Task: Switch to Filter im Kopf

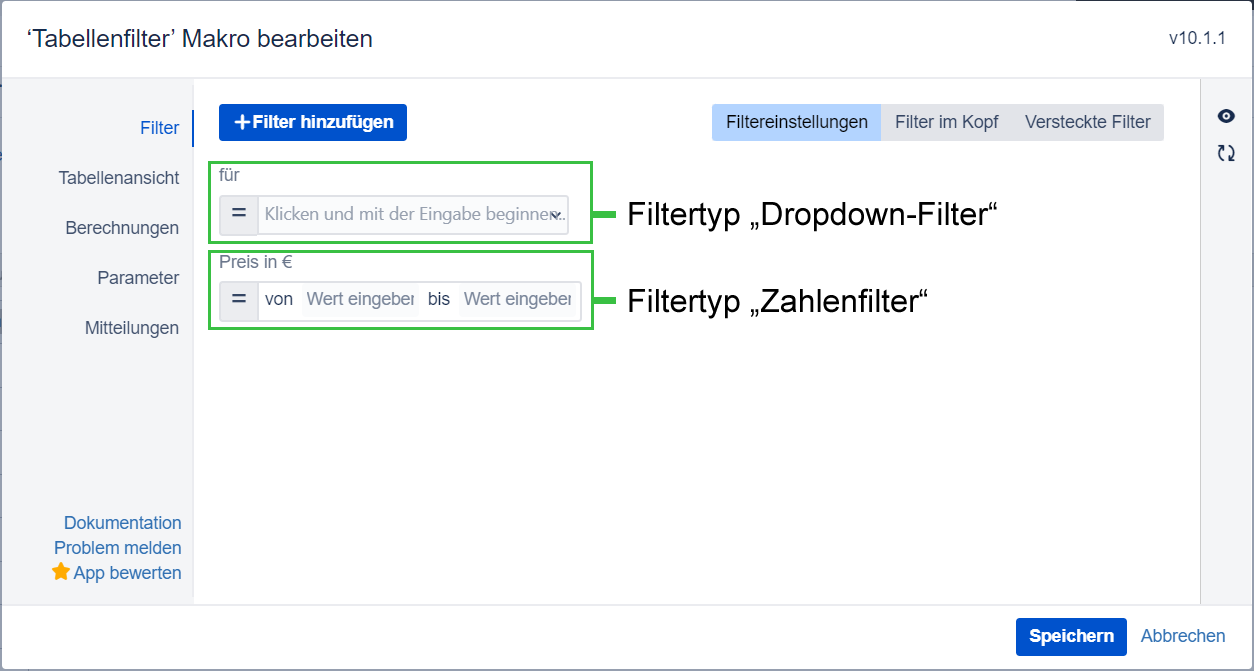Action: (946, 122)
